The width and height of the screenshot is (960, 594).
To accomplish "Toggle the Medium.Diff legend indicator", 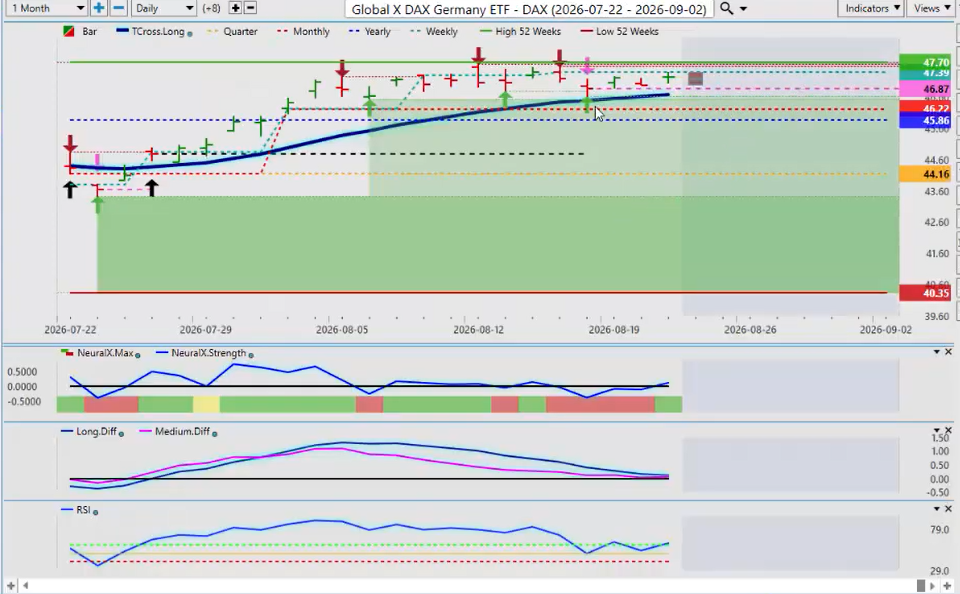I will pos(178,432).
